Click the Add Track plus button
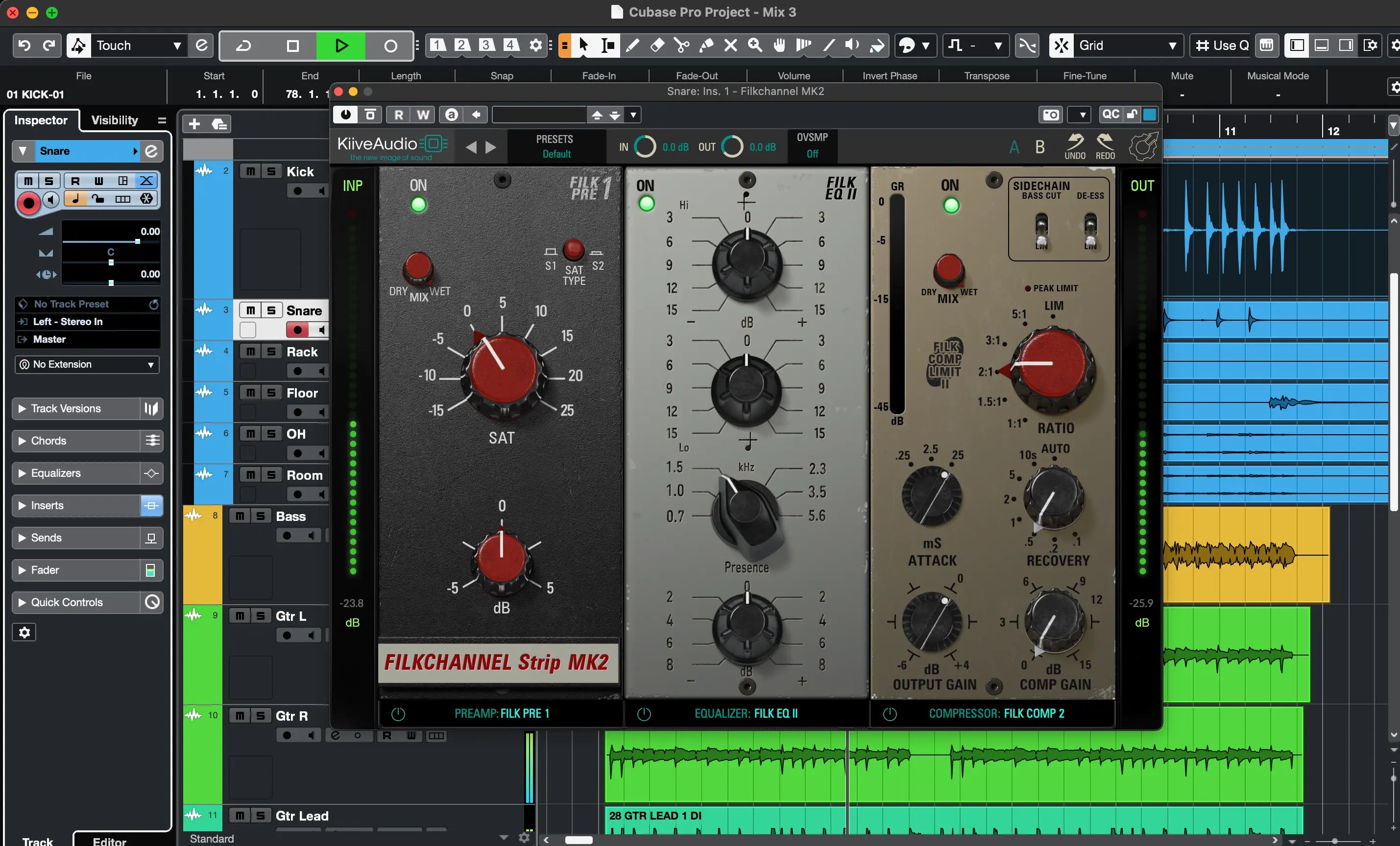The height and width of the screenshot is (846, 1400). click(194, 124)
